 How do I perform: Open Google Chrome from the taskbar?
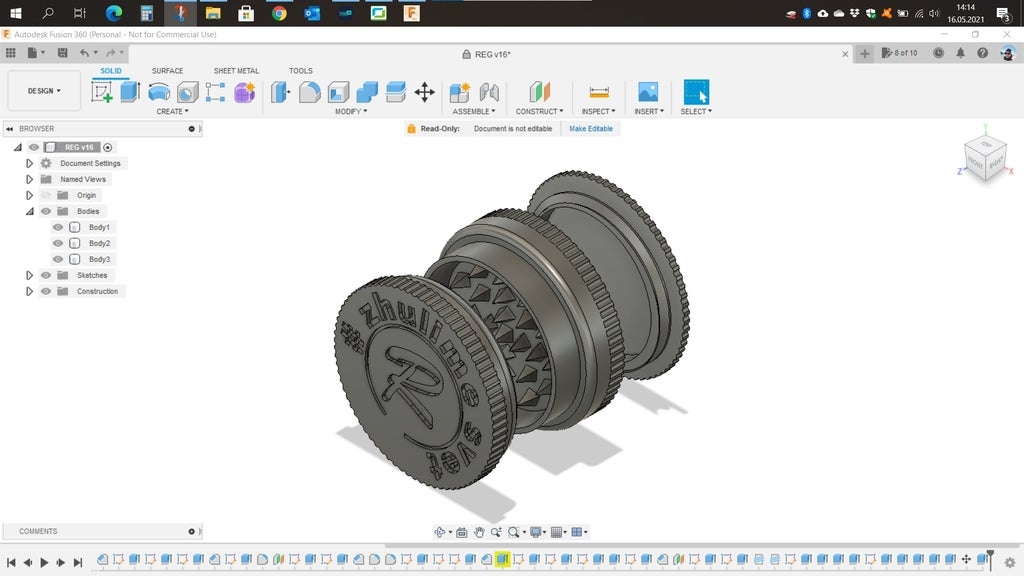tap(279, 13)
